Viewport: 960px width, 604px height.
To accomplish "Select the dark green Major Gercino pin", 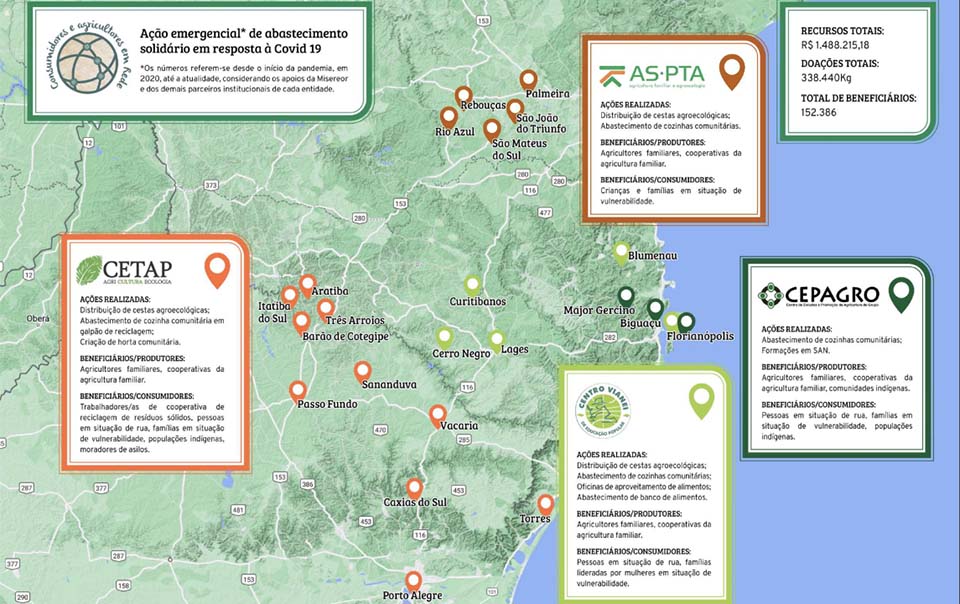I will click(x=626, y=297).
